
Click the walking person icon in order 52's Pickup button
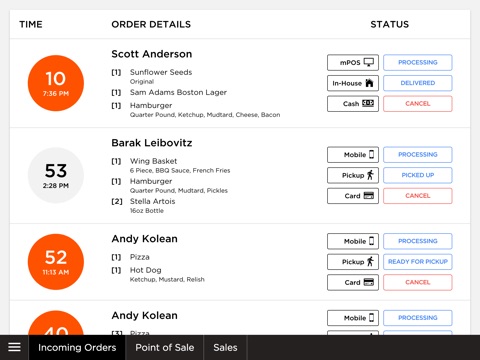[x=370, y=262]
